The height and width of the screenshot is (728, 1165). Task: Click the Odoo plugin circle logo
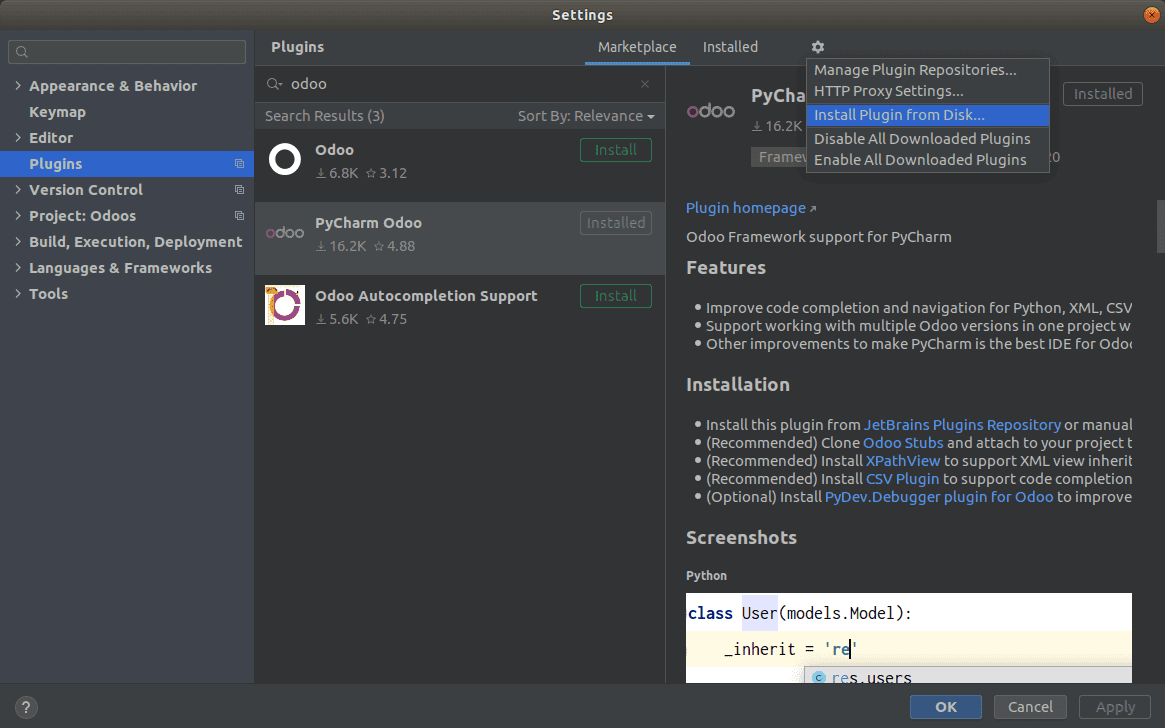click(x=285, y=159)
